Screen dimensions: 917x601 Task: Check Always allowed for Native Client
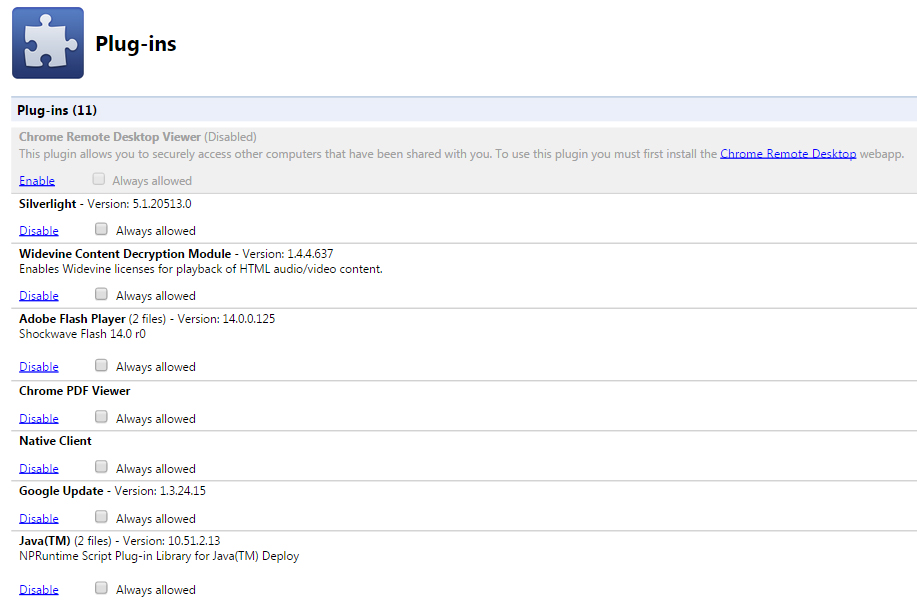tap(101, 467)
